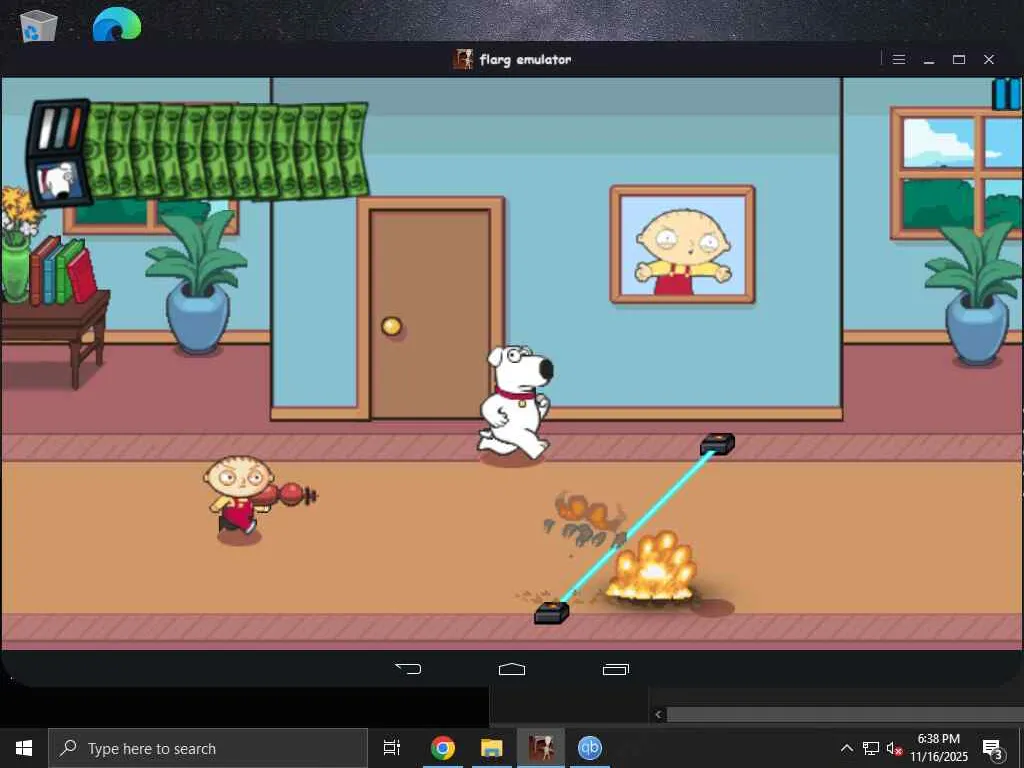The width and height of the screenshot is (1024, 768).
Task: Open the notification center icon
Action: pos(993,748)
